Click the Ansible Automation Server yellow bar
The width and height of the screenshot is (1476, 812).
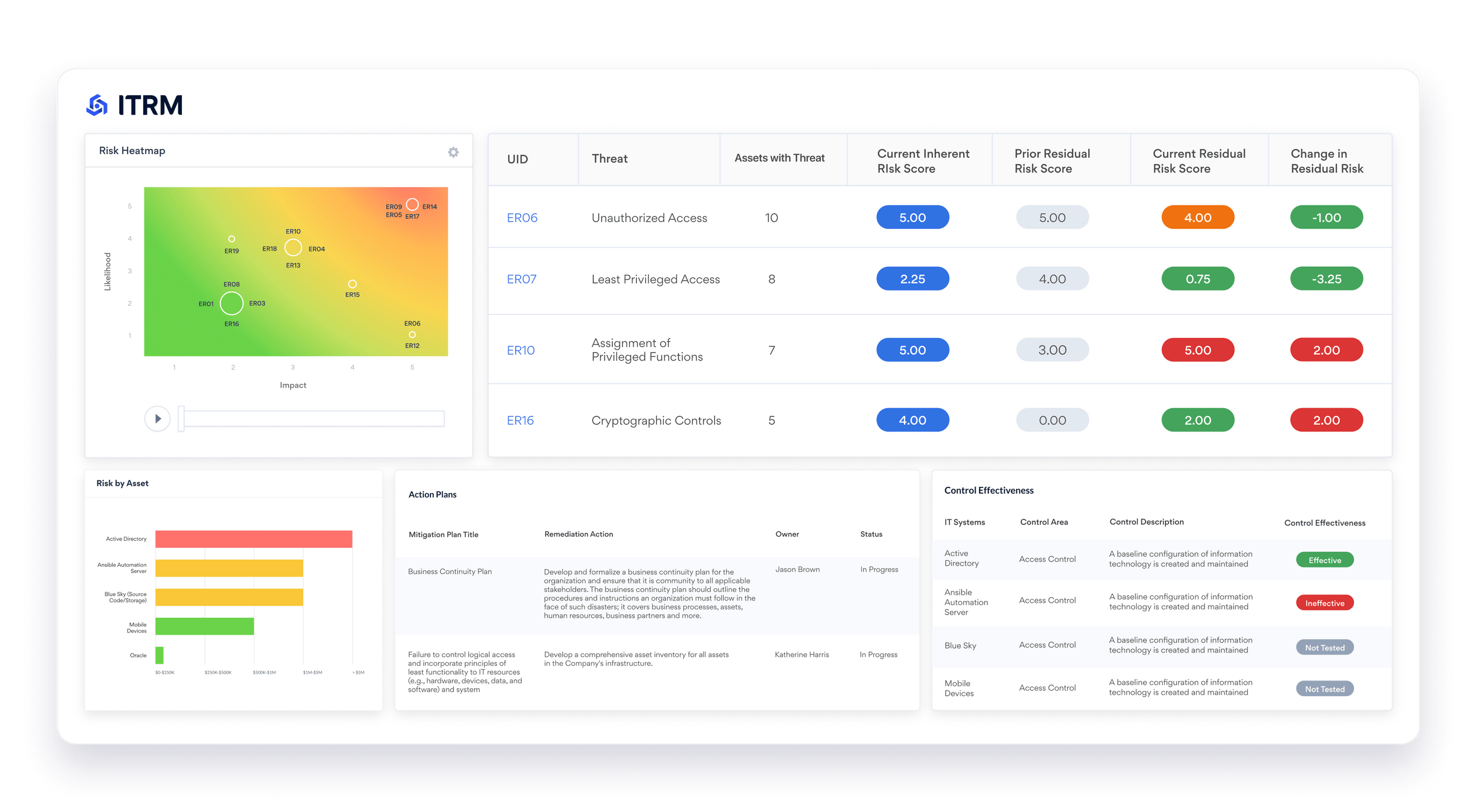pyautogui.click(x=228, y=569)
